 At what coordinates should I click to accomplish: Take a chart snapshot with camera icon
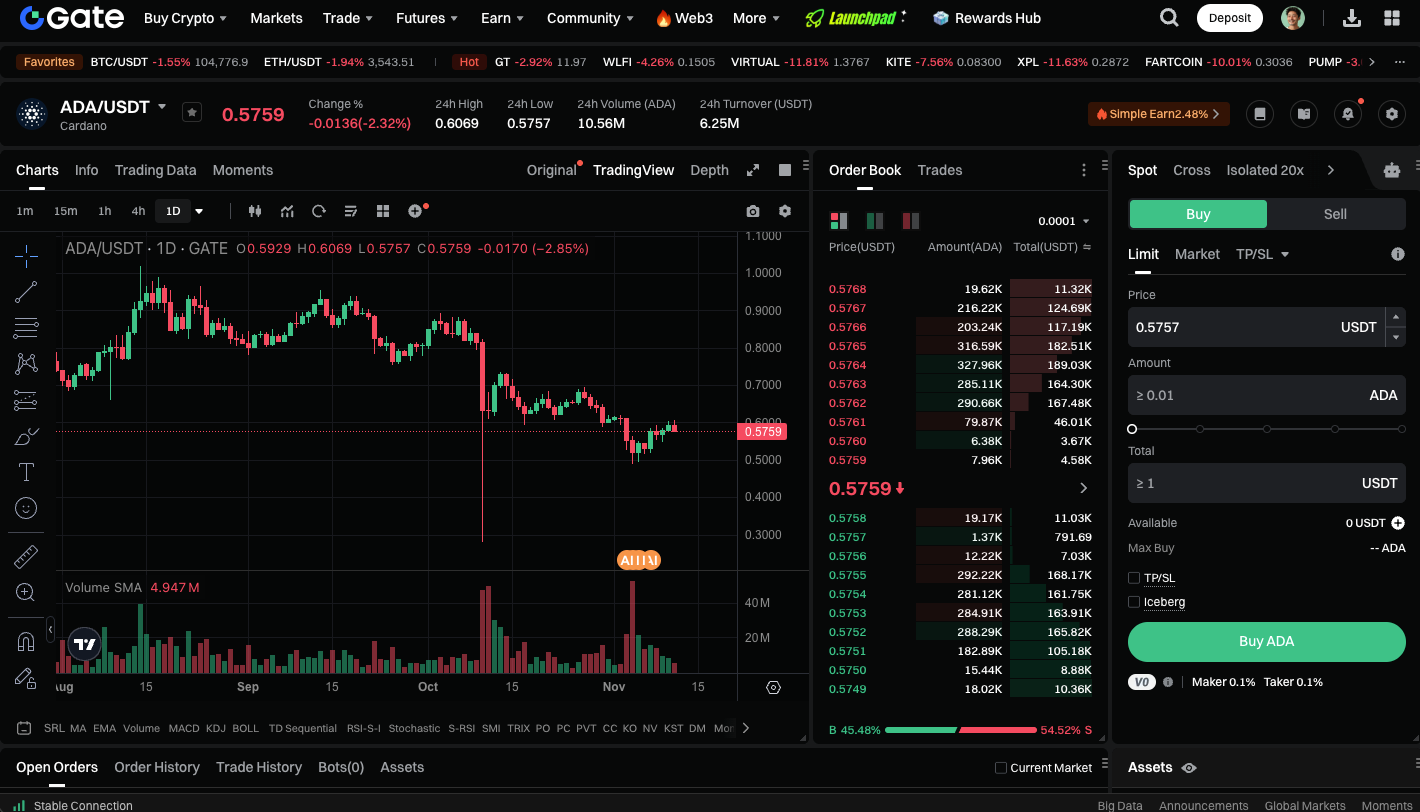coord(753,211)
